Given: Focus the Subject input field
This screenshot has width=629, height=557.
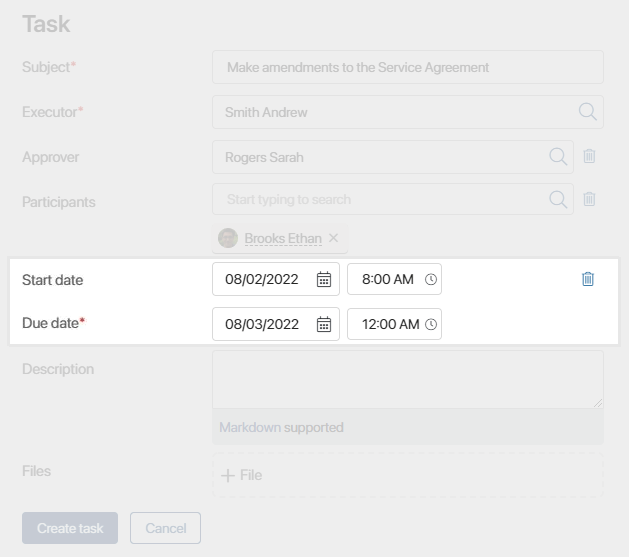Looking at the screenshot, I should click(408, 67).
